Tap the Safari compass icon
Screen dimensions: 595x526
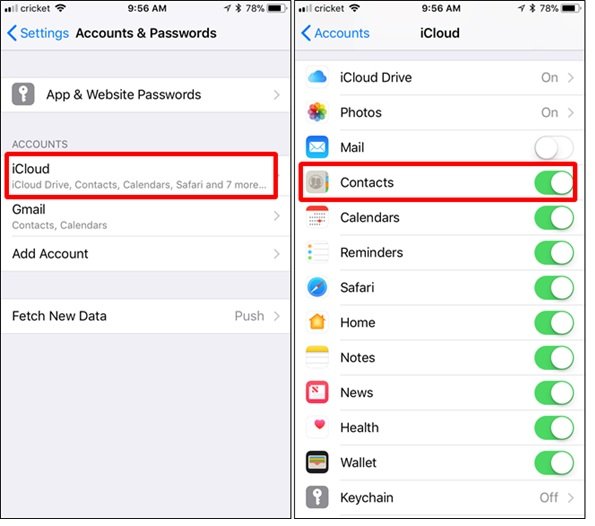(317, 287)
